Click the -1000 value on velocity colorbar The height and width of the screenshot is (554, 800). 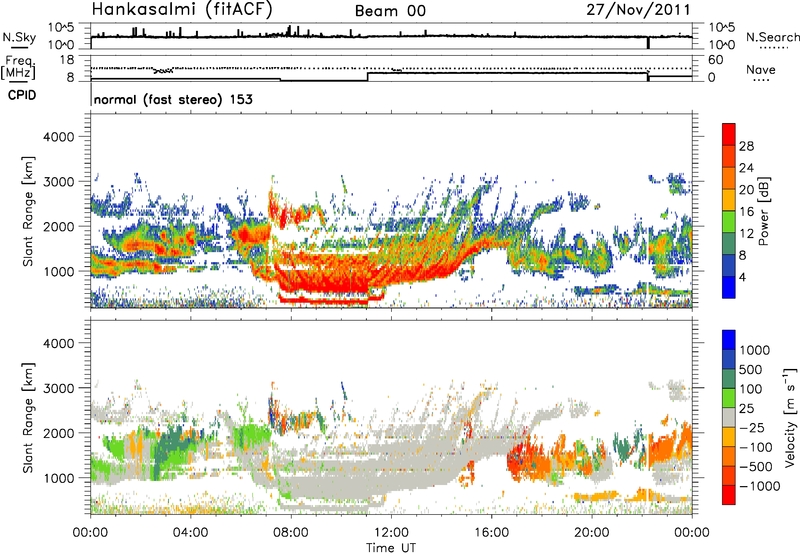pos(759,486)
